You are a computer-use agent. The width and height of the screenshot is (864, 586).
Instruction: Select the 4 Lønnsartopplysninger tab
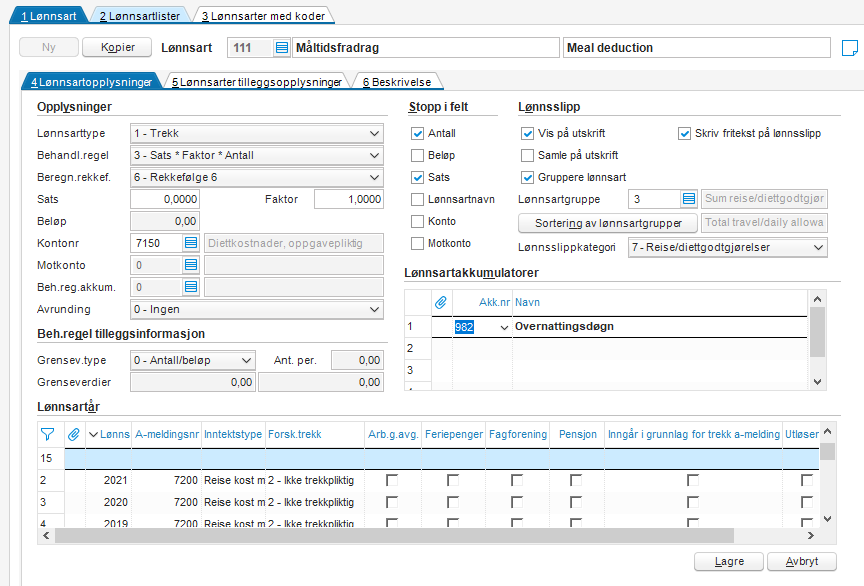(91, 82)
